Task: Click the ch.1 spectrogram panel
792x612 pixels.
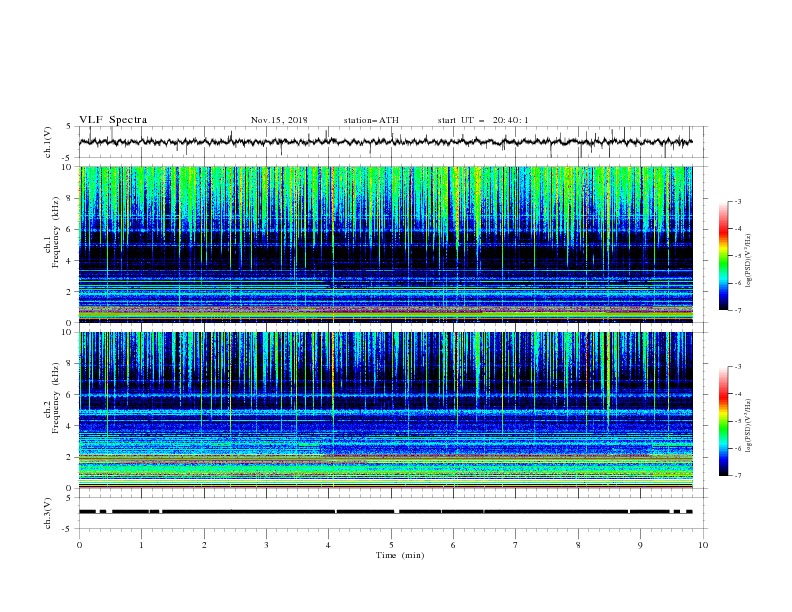Action: [386, 244]
